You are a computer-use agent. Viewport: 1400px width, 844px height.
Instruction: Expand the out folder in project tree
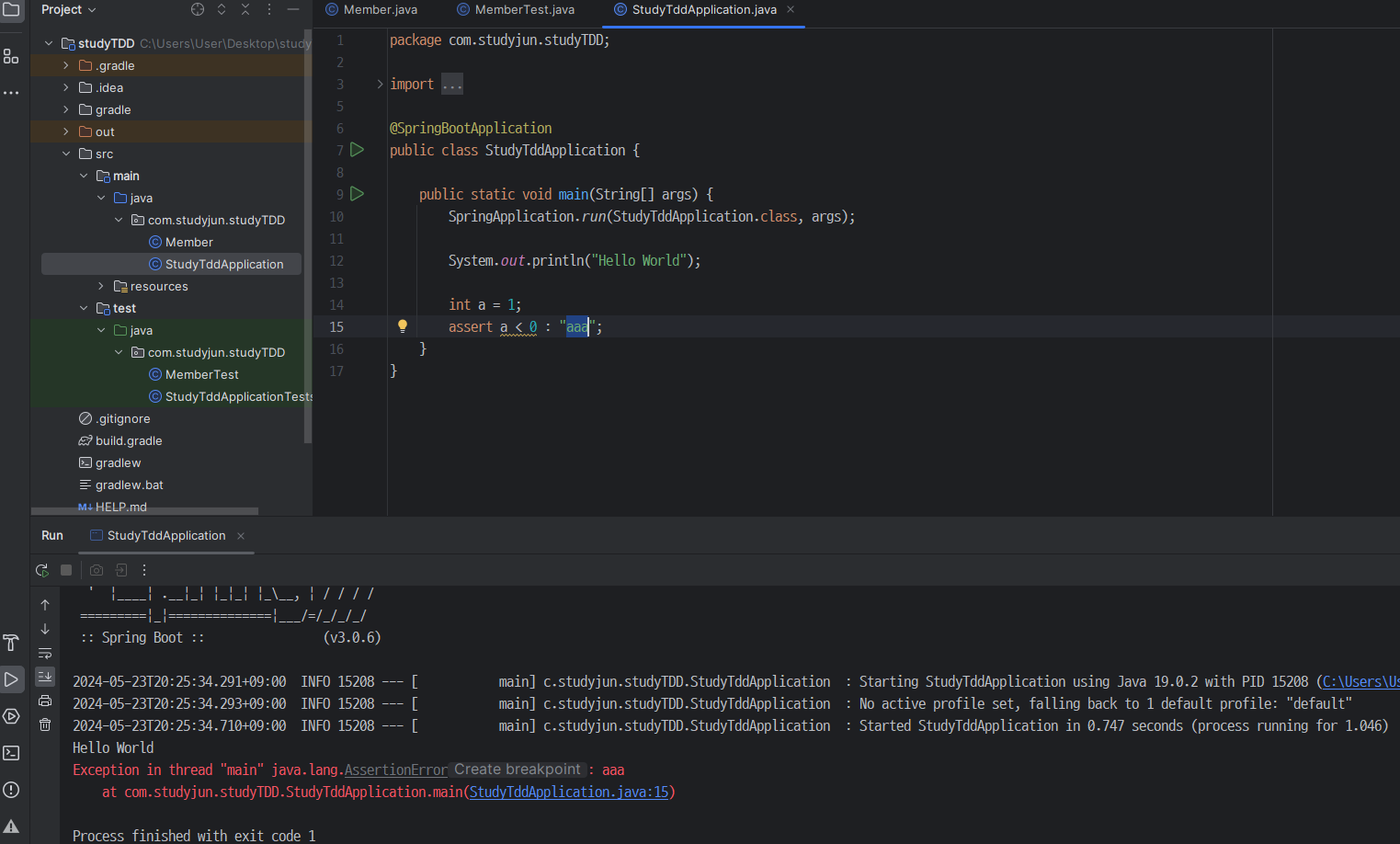click(x=65, y=131)
